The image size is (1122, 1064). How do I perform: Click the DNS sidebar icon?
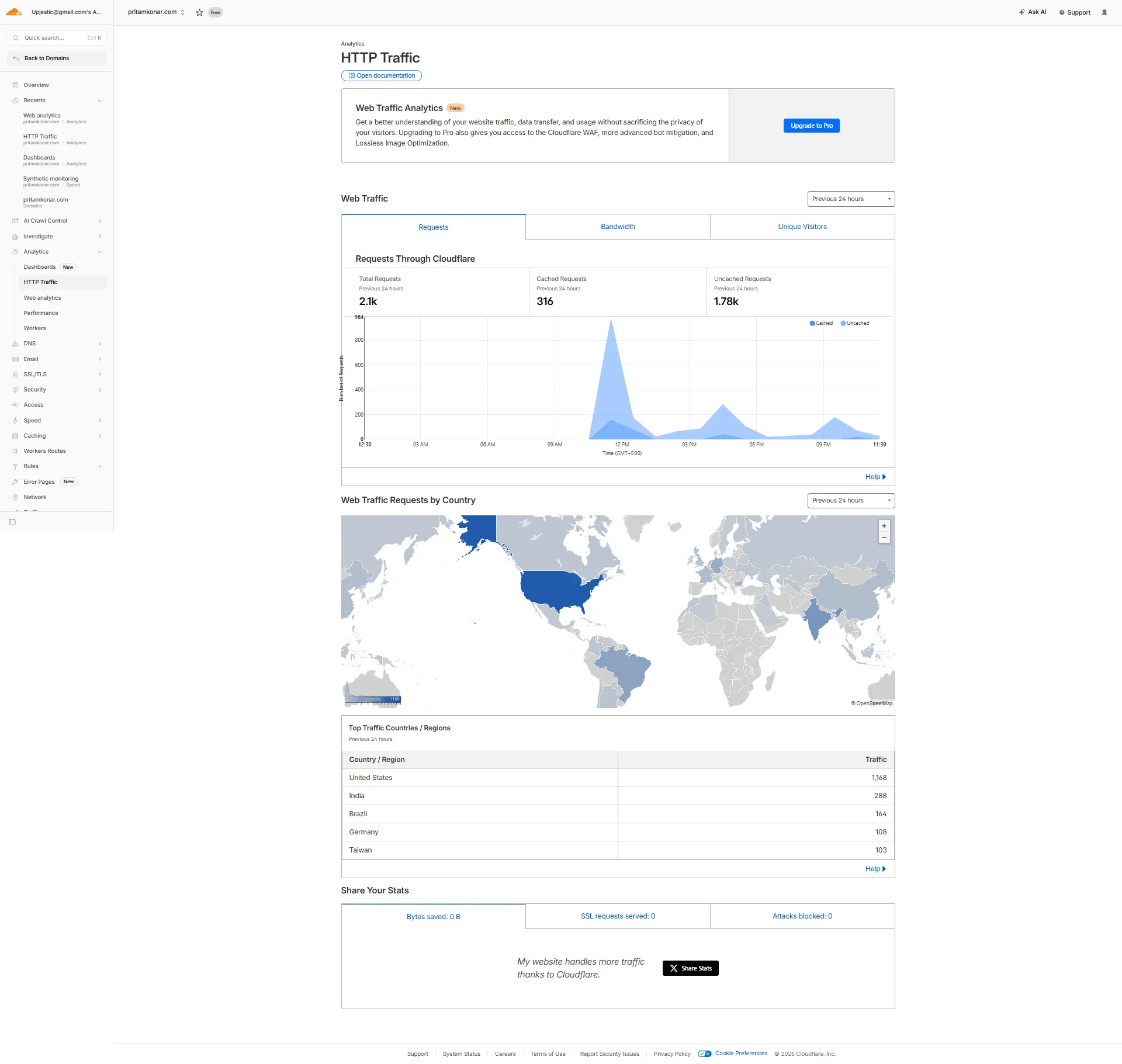pyautogui.click(x=15, y=344)
